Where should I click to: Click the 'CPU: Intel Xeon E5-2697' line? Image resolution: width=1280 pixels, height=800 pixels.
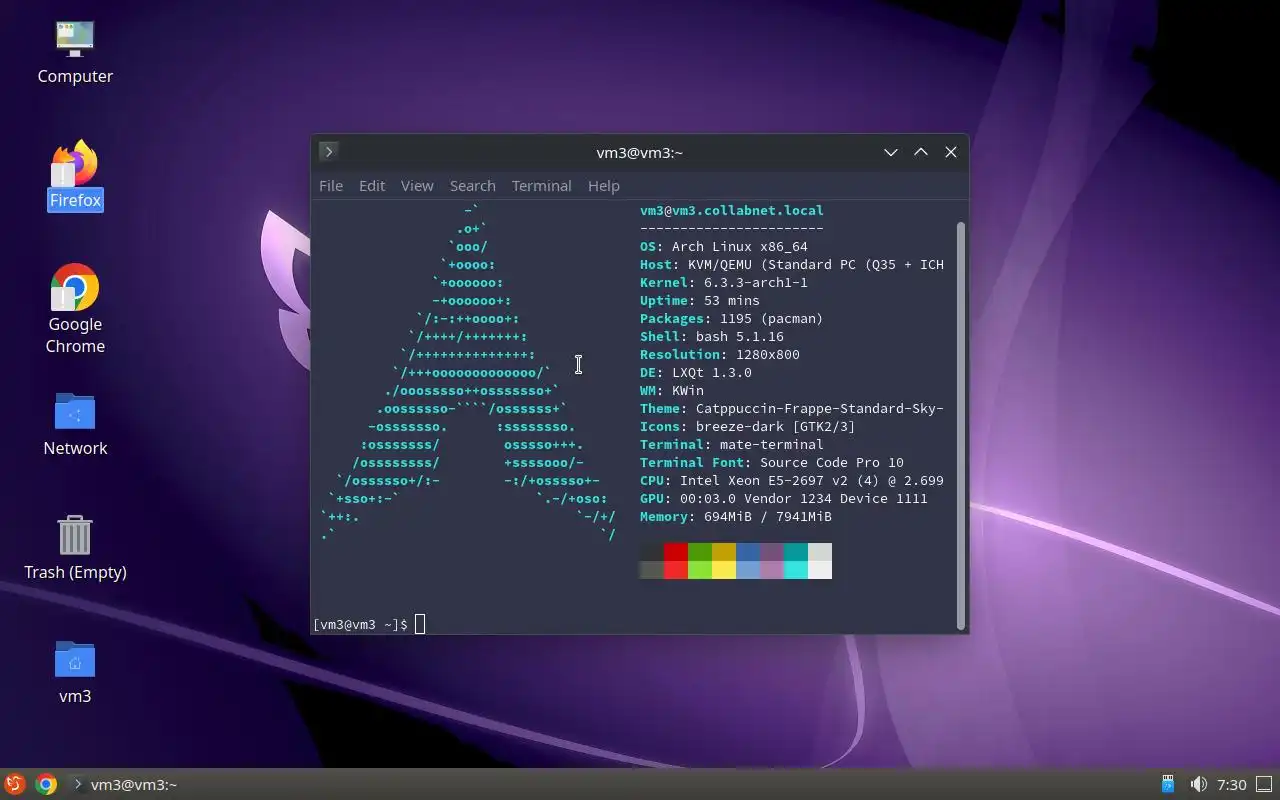tap(792, 480)
